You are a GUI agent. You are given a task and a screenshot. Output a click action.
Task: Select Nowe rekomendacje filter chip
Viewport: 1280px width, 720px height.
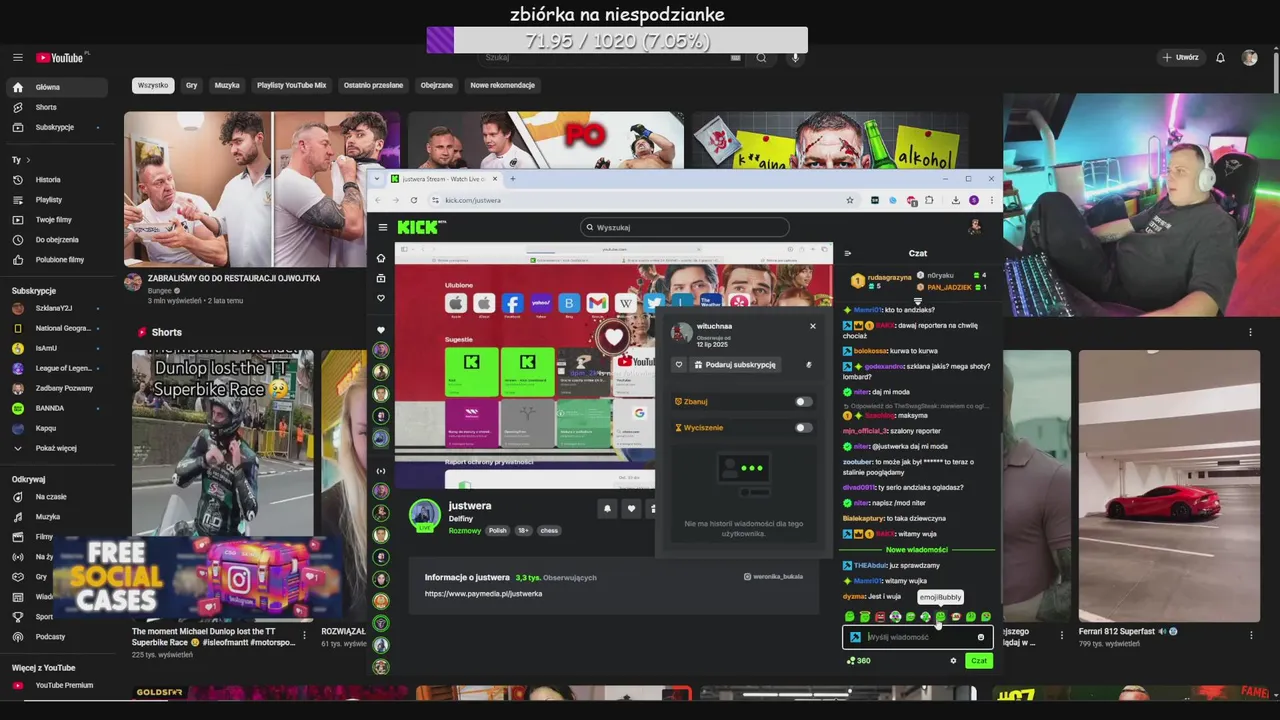502,85
